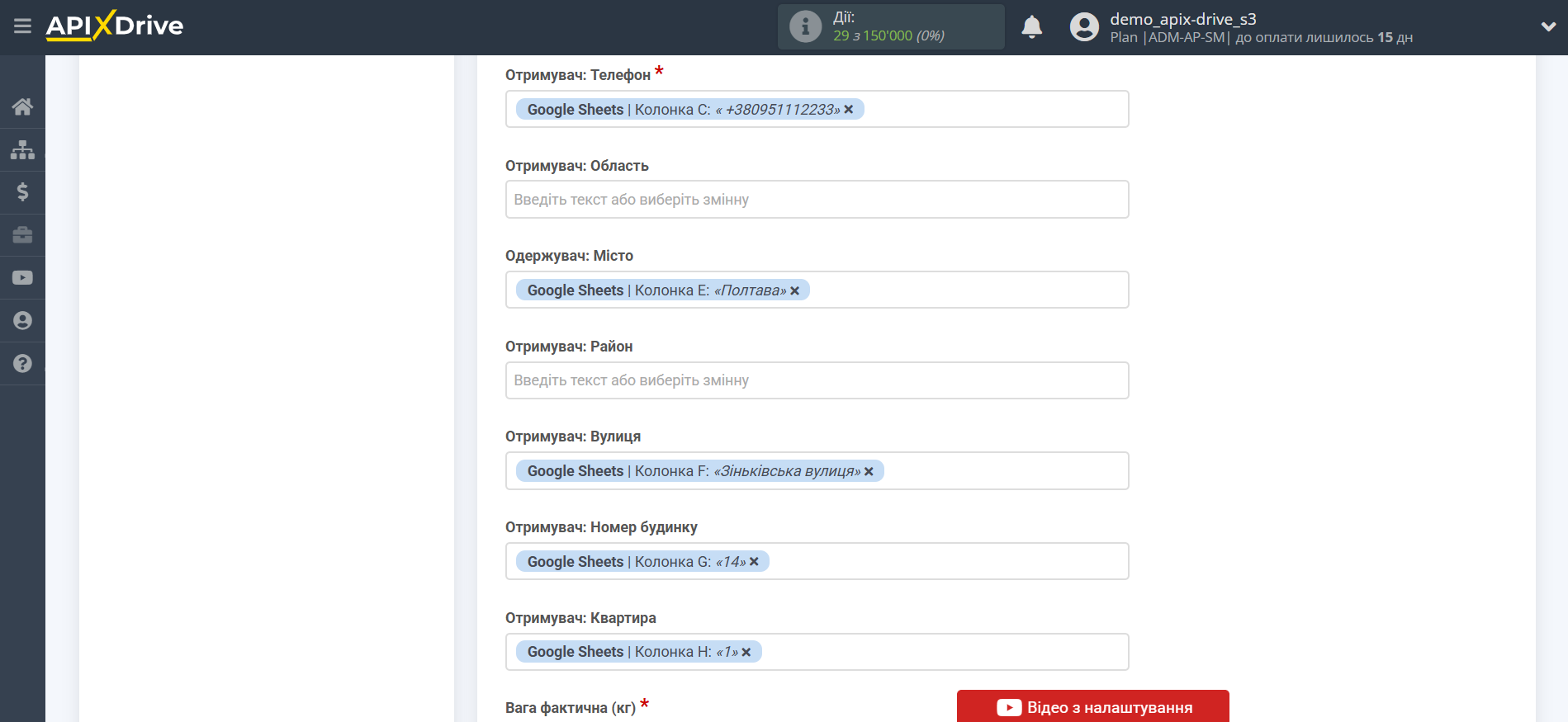Click the ApiX-Drive logo
This screenshot has width=1568, height=722.
click(x=115, y=26)
